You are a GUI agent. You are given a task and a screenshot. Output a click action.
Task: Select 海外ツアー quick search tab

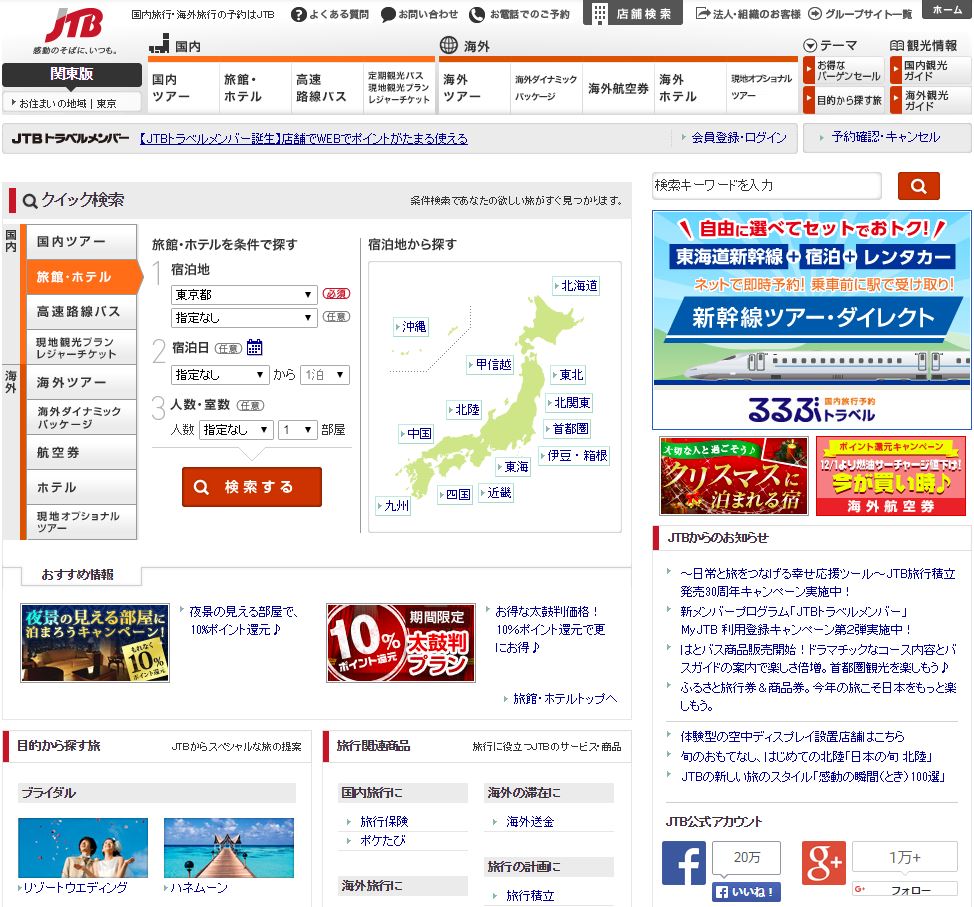(x=81, y=382)
